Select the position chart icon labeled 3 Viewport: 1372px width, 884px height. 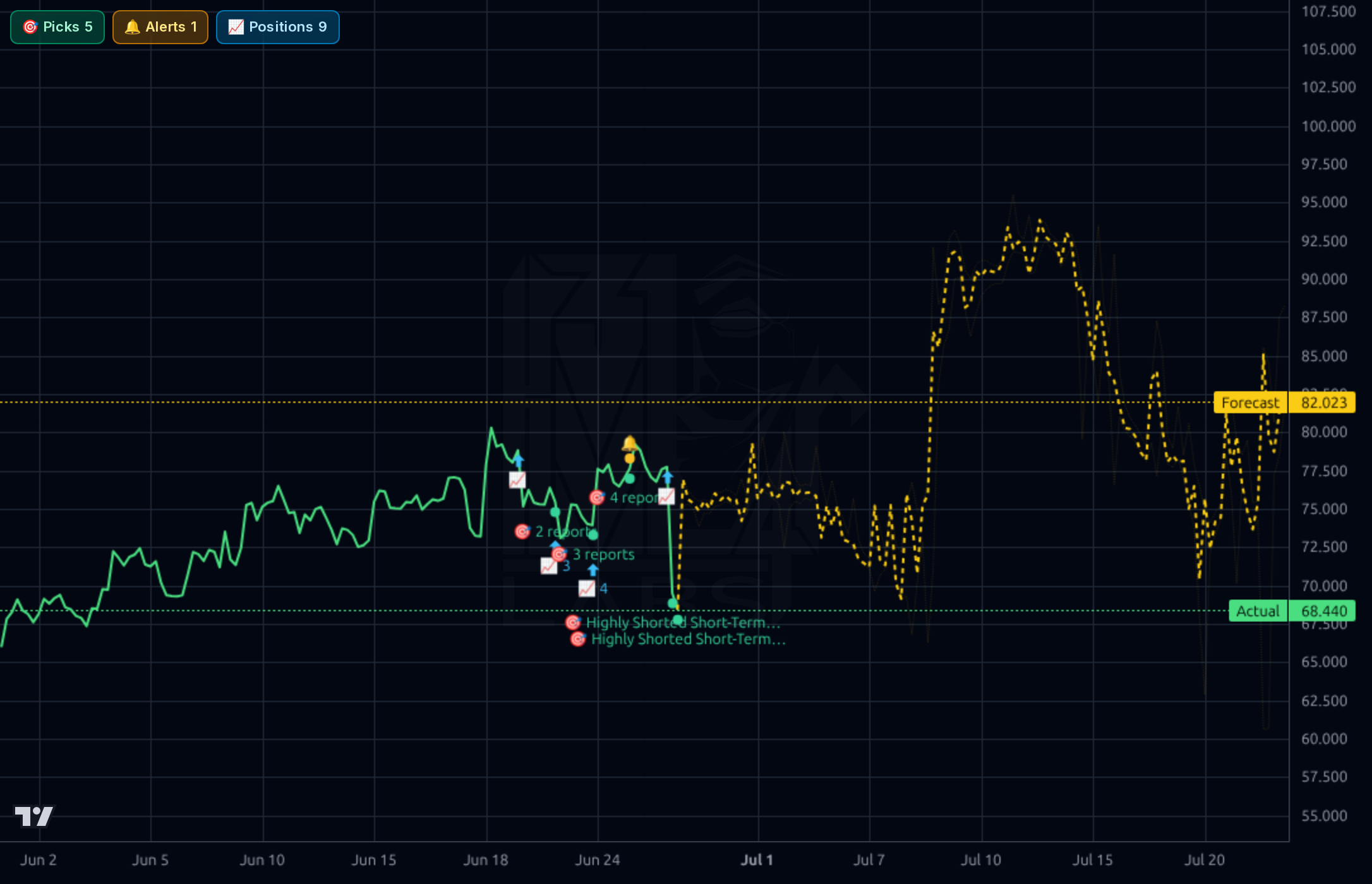click(x=549, y=566)
